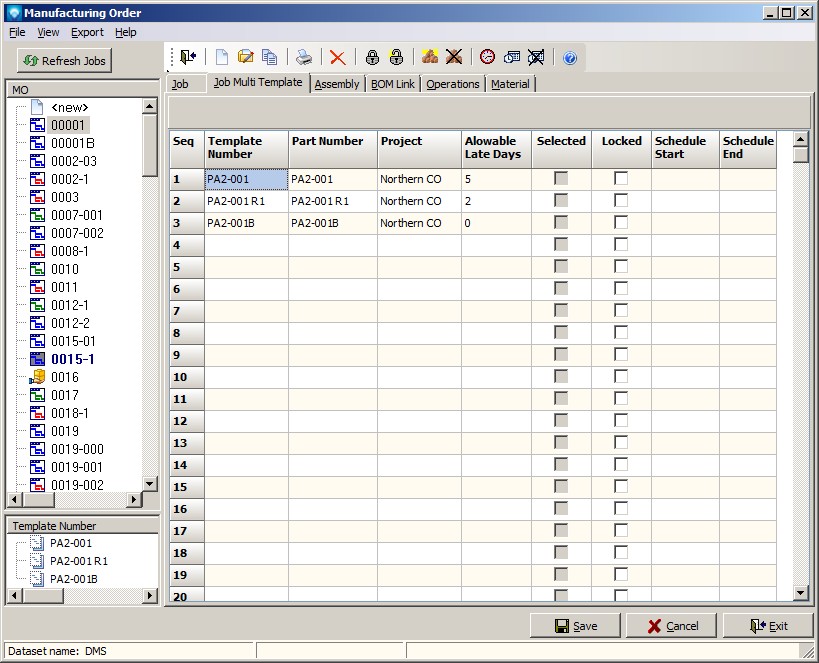
Task: Check the Locked box in row 3
Action: (621, 223)
